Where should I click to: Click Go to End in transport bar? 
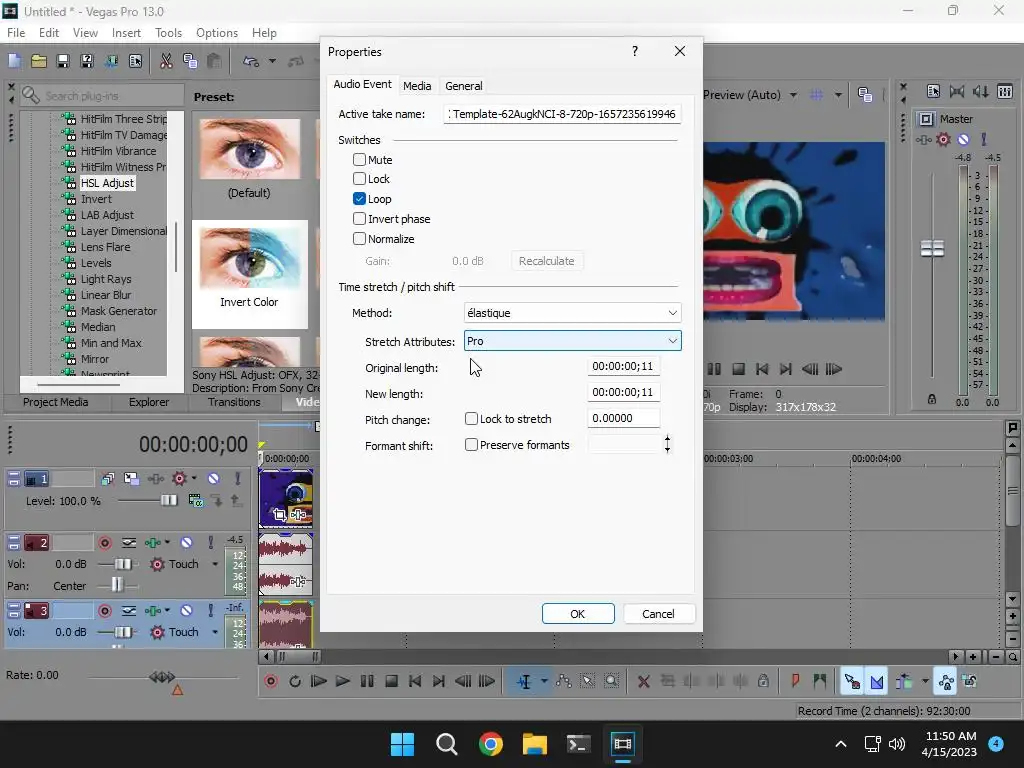click(439, 681)
